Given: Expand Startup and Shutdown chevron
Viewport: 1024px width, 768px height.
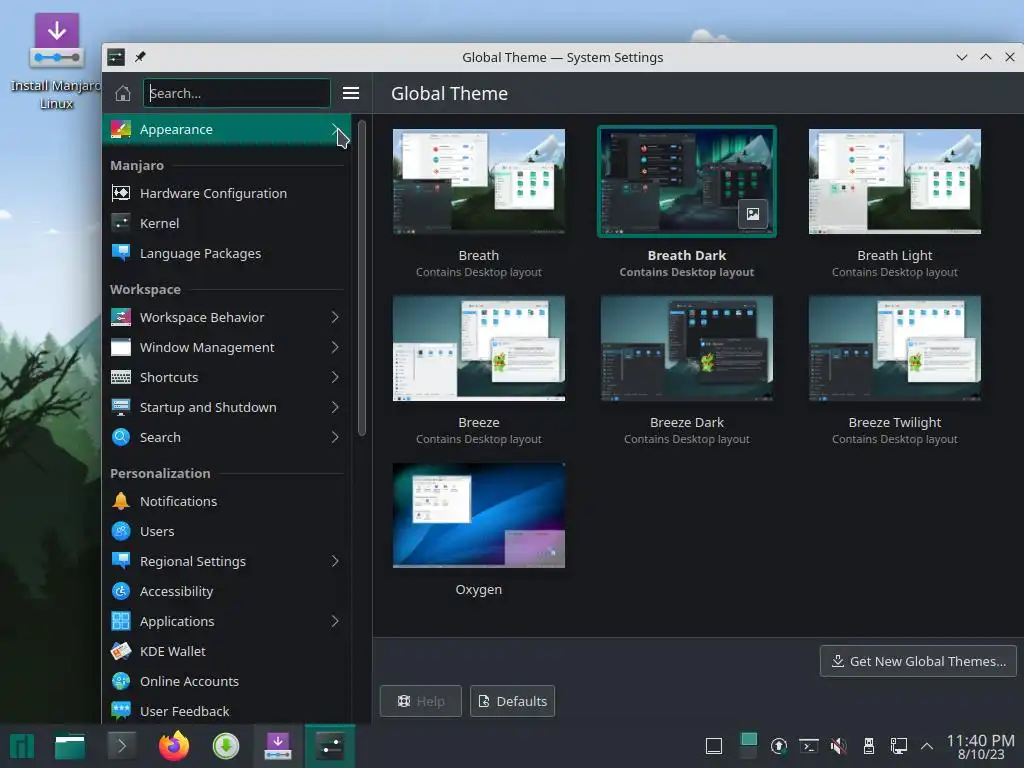Looking at the screenshot, I should [335, 408].
